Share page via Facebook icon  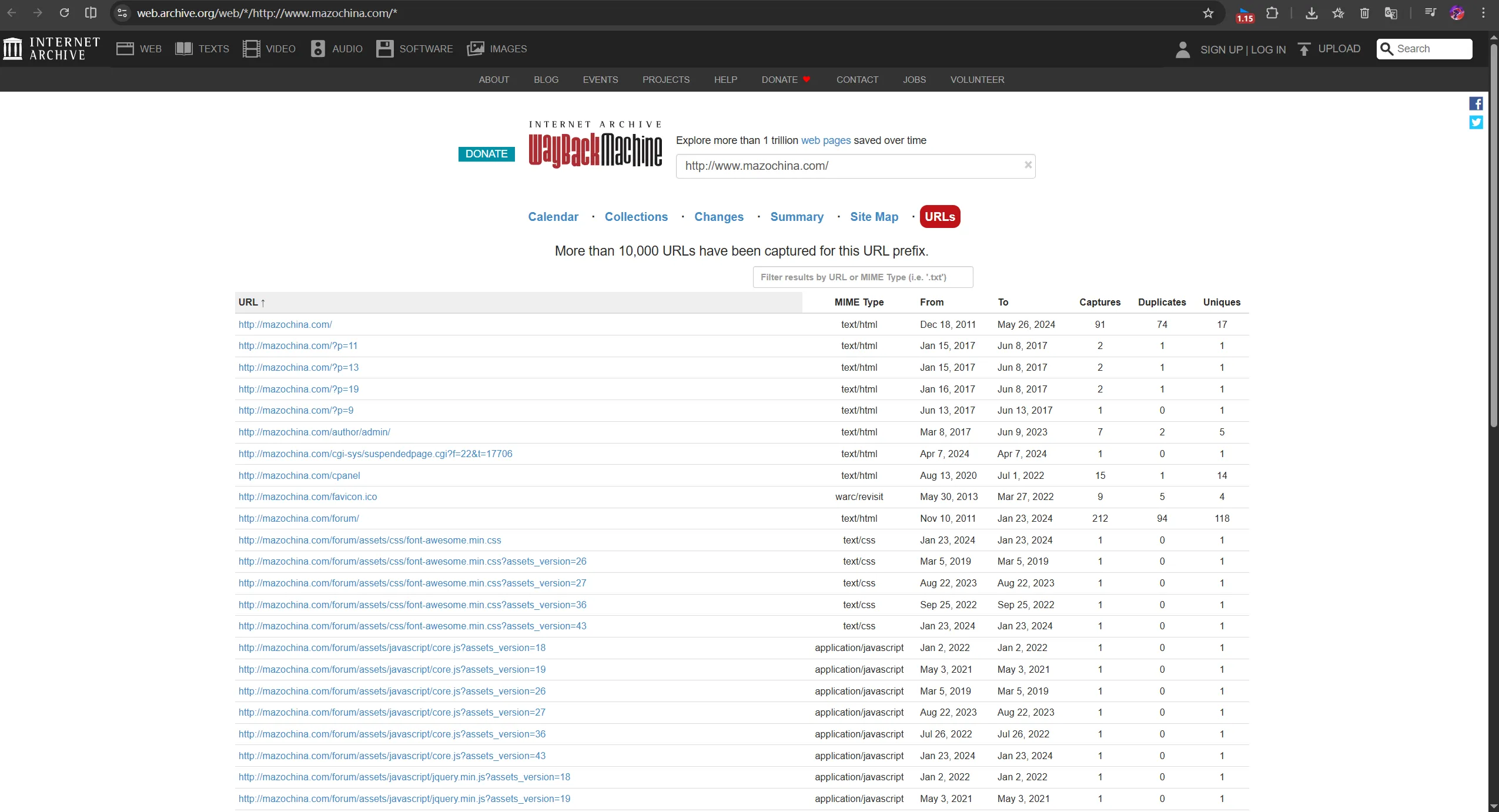1476,104
